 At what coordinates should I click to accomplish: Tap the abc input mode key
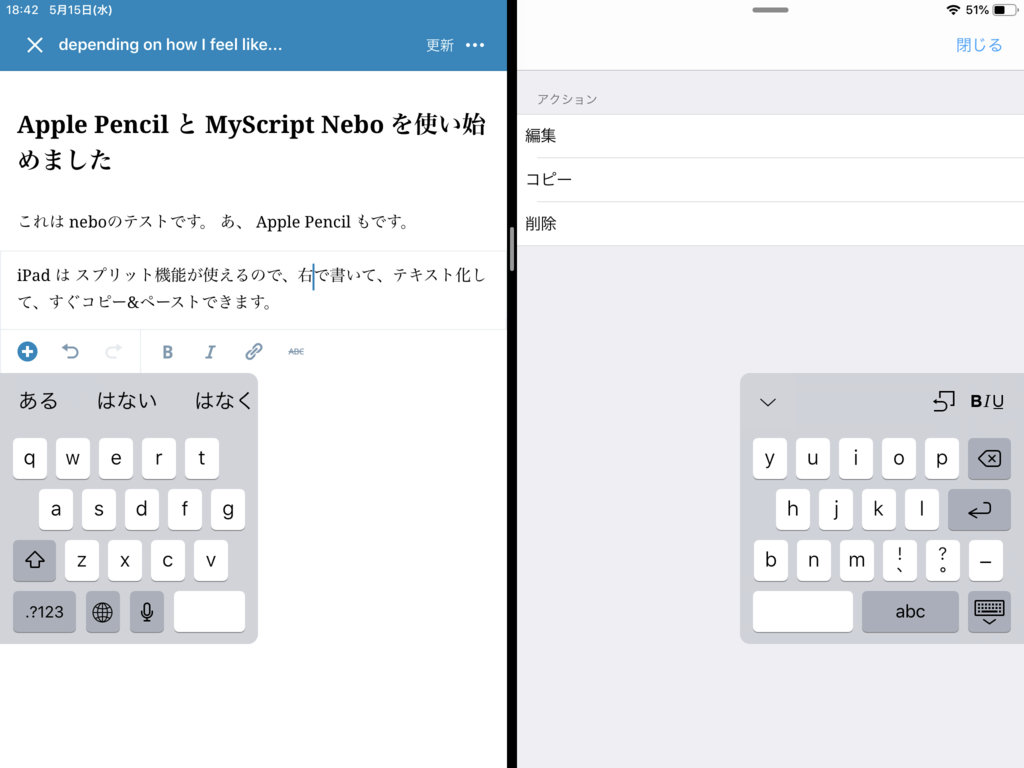point(910,612)
